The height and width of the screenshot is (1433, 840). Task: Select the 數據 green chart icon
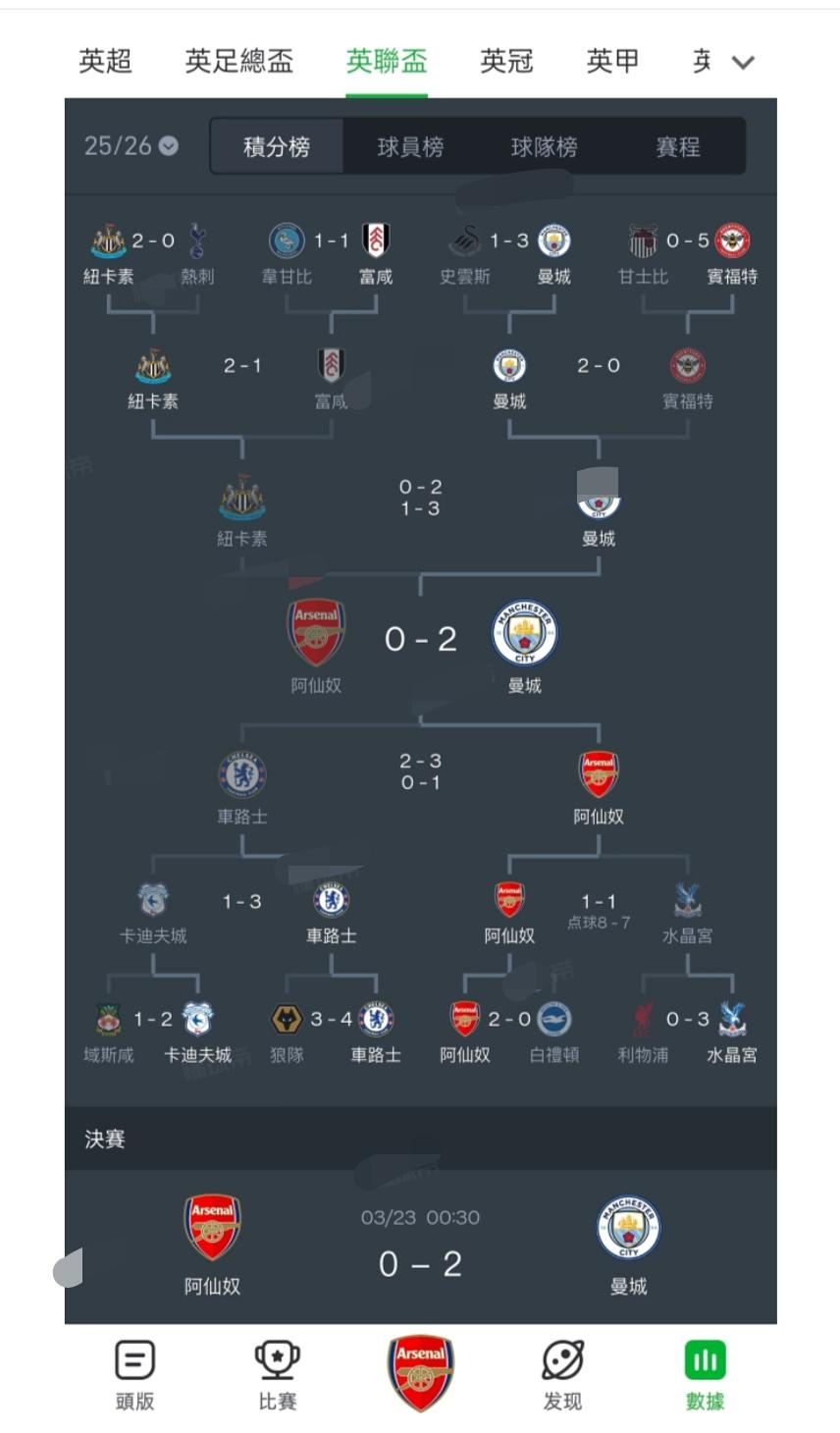pyautogui.click(x=705, y=1361)
